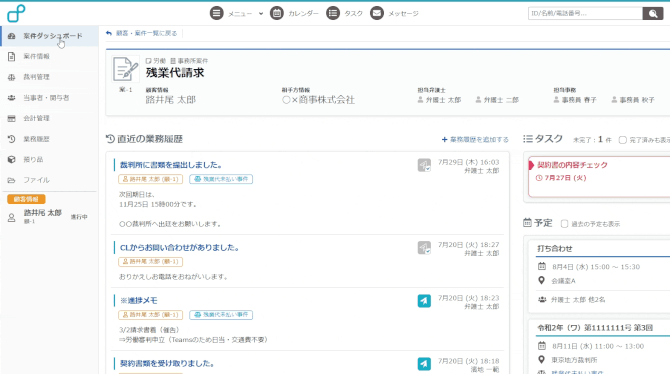Open task 契約書の内容チェック

tap(573, 165)
